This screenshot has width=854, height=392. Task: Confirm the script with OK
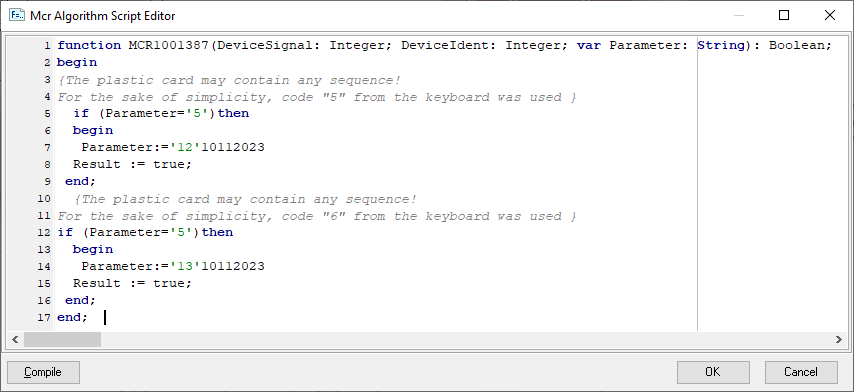pos(713,372)
